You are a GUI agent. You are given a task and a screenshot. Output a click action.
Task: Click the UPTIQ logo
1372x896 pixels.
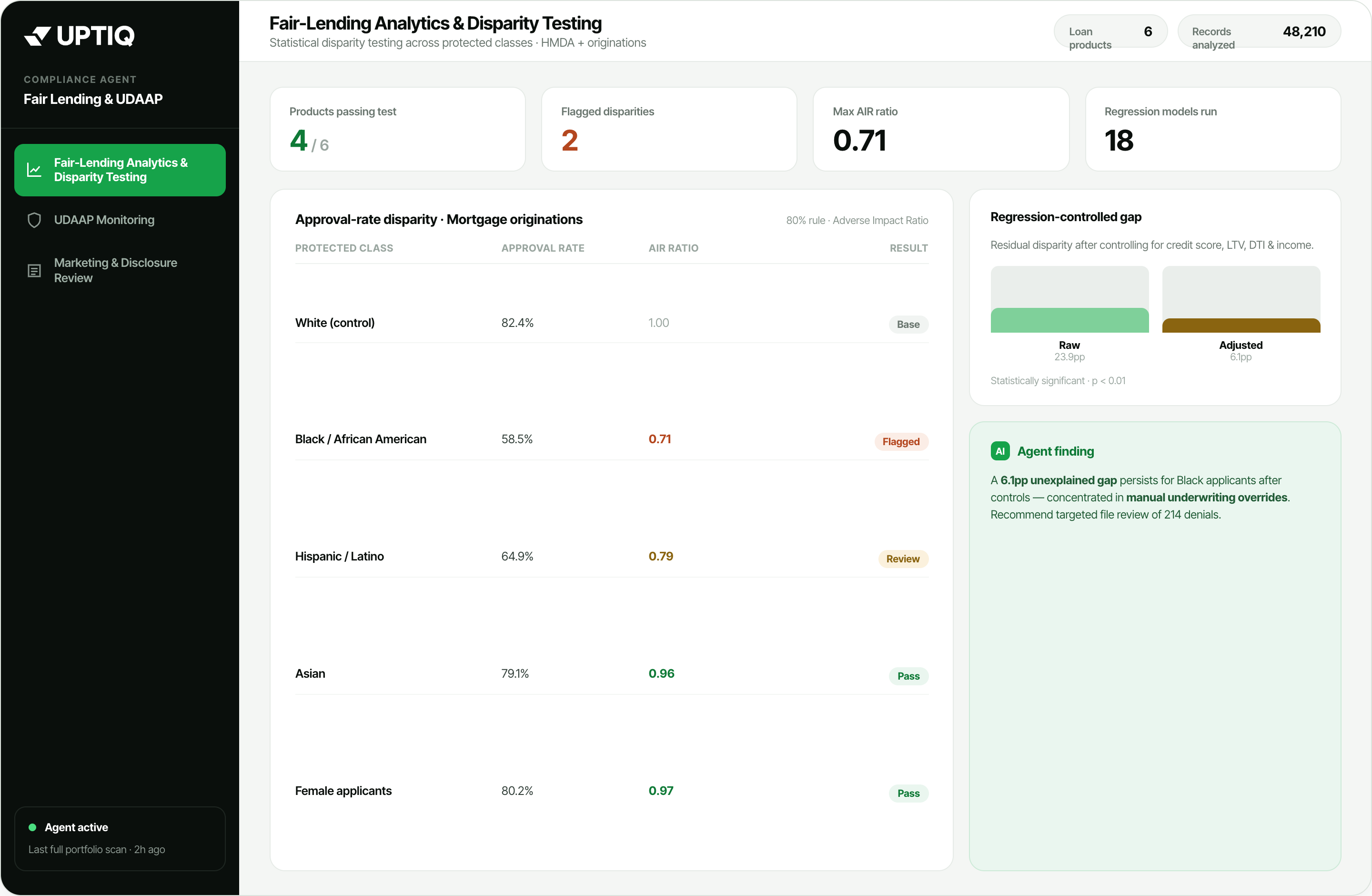79,36
